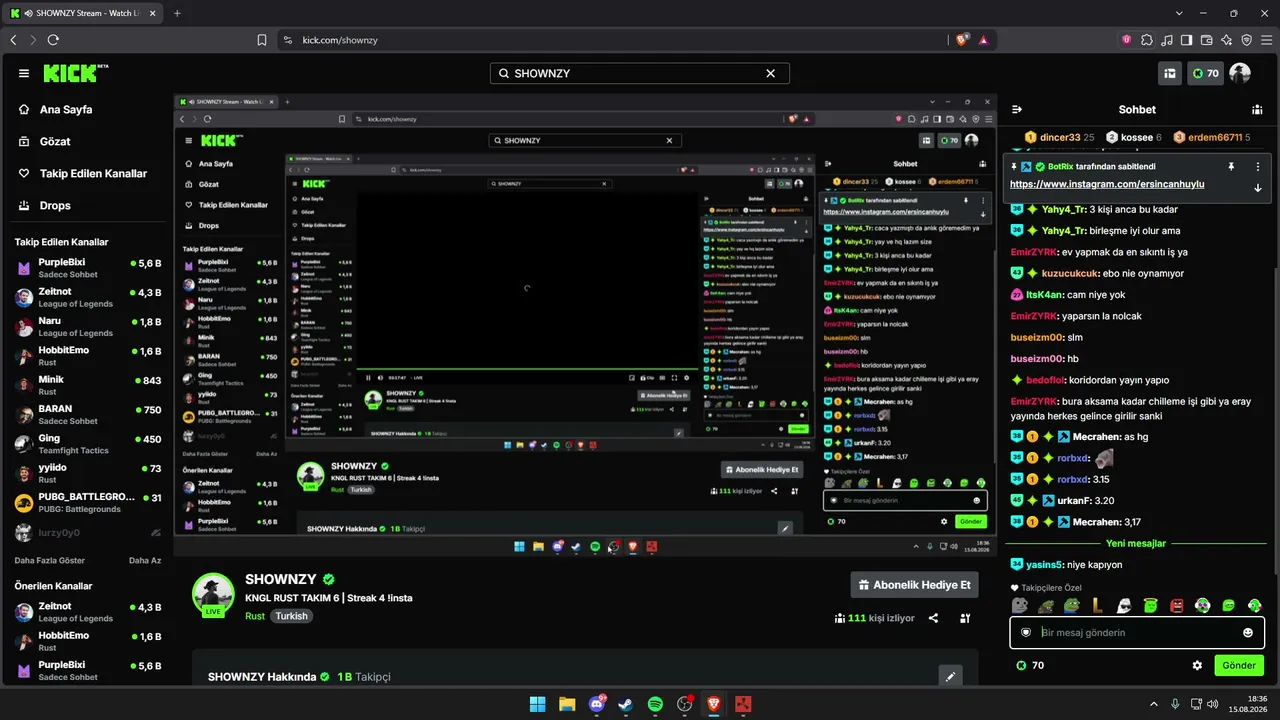Click Abonelik Hediye Et button

[914, 585]
